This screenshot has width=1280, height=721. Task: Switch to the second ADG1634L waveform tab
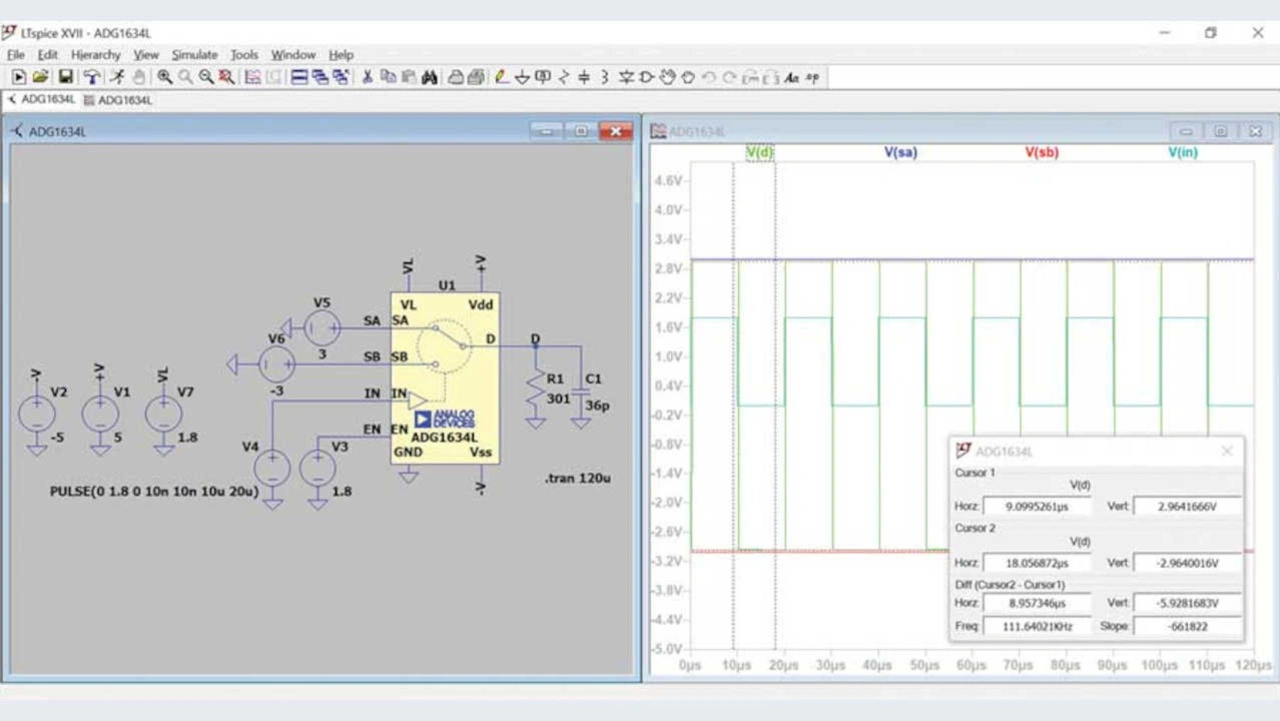[x=118, y=100]
